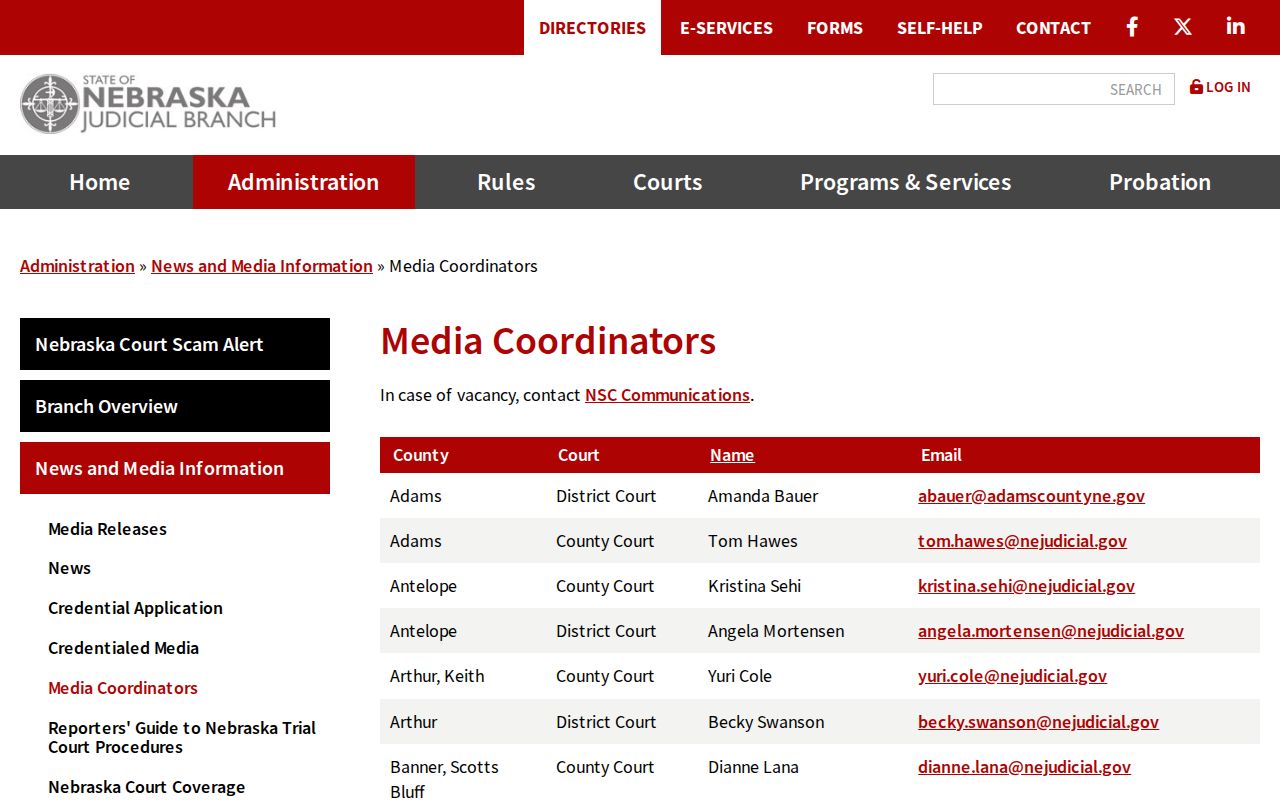Open the Contact top menu
This screenshot has width=1280, height=800.
(x=1053, y=27)
